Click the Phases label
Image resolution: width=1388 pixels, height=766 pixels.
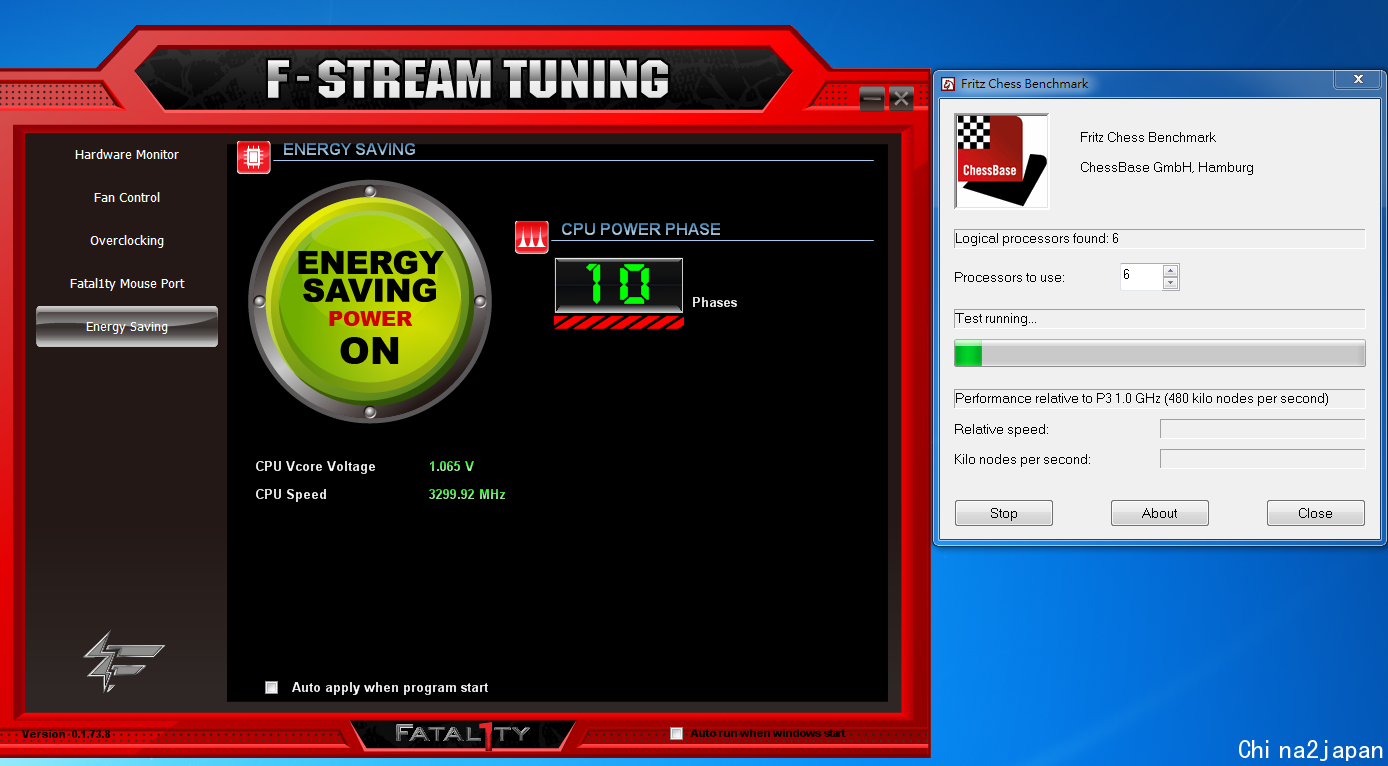coord(715,303)
